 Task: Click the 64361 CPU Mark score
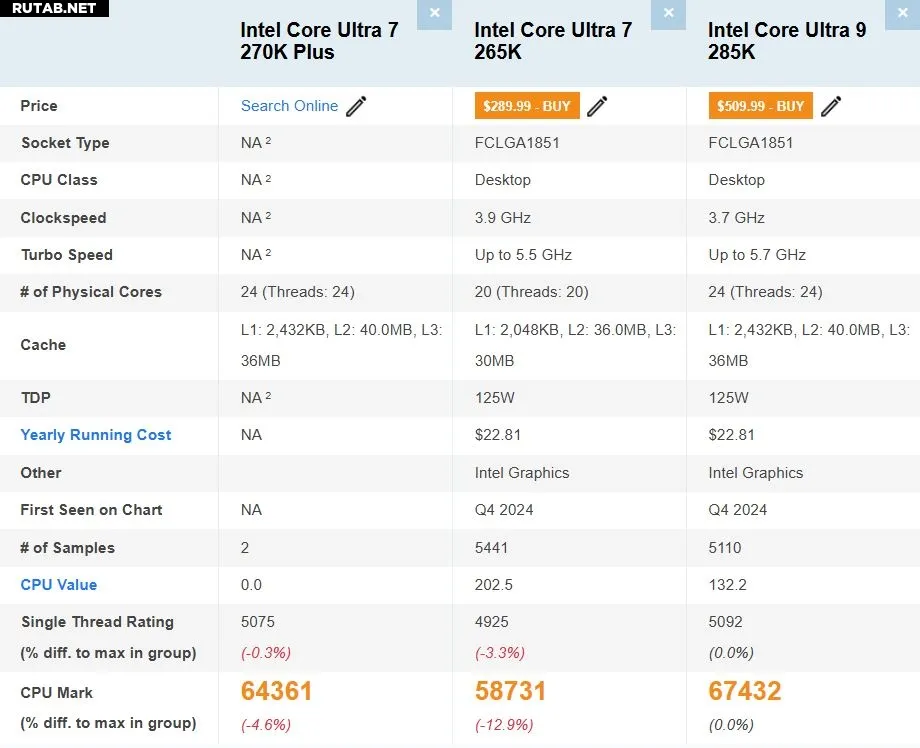click(276, 691)
